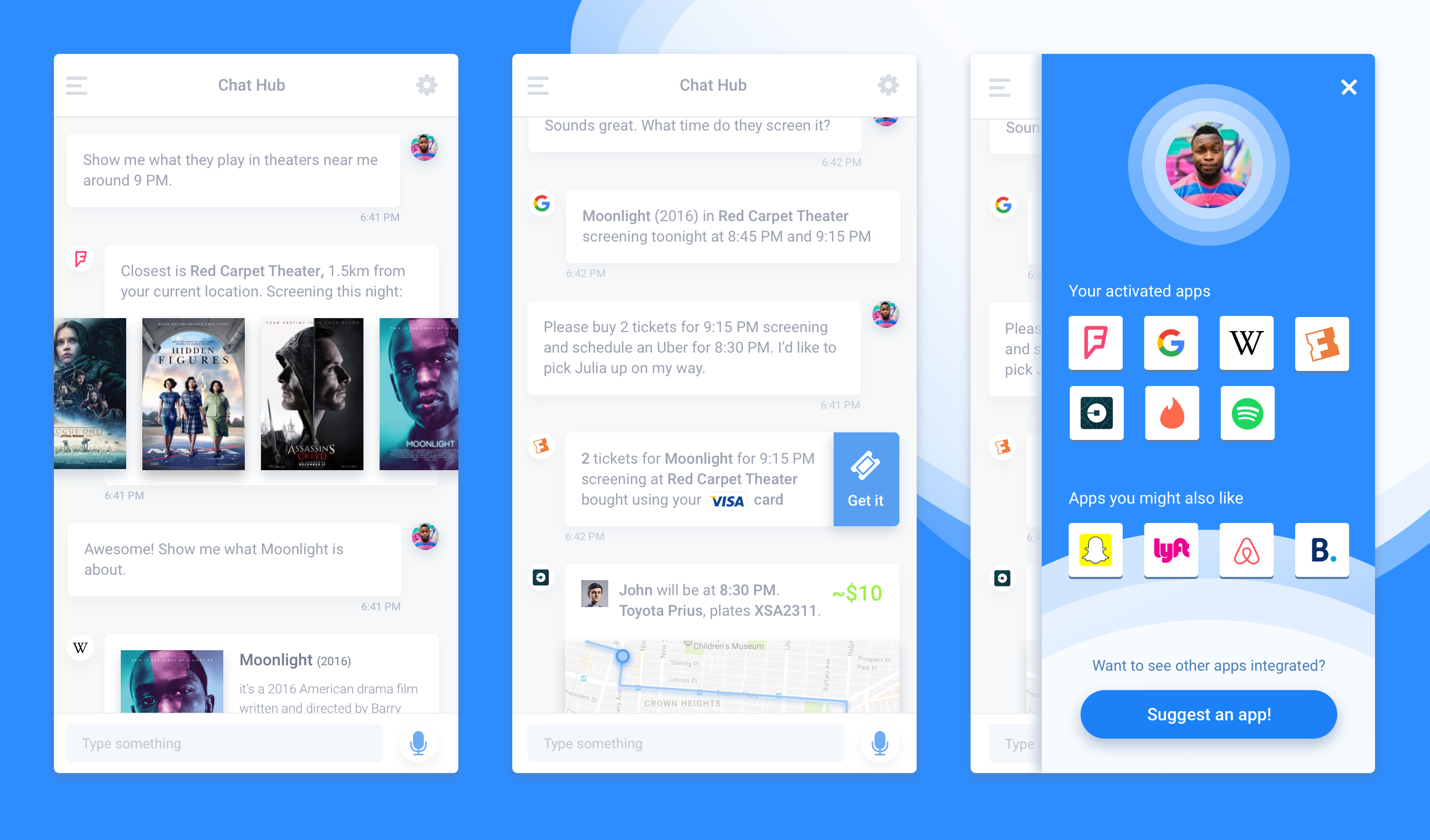This screenshot has width=1430, height=840.
Task: Expand the Booking.com suggested app
Action: (1323, 548)
